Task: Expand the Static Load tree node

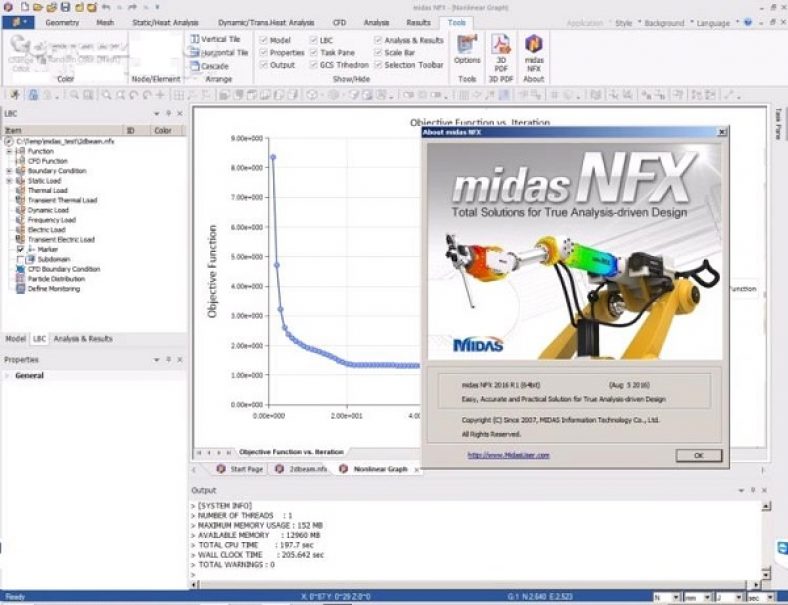Action: coord(9,180)
